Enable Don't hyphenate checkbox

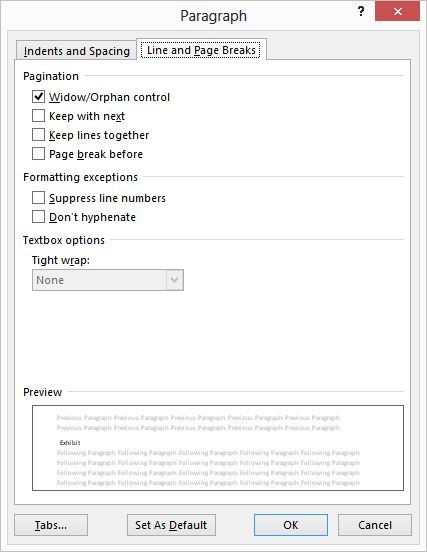[x=38, y=217]
